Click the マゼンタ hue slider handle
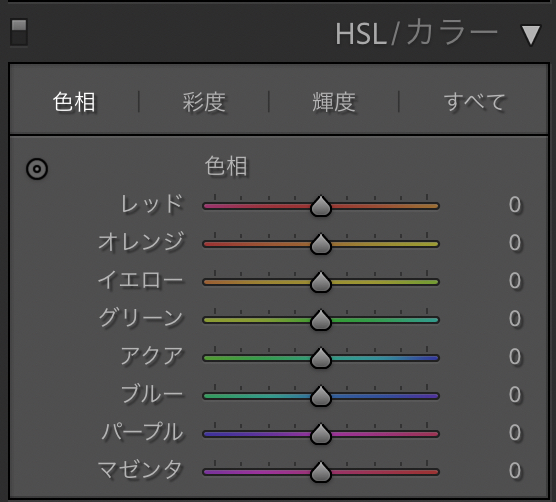 tap(321, 472)
